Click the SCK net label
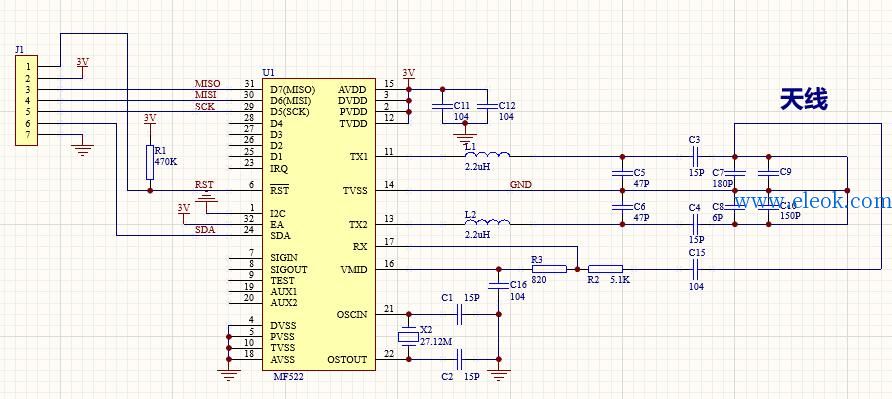This screenshot has height=399, width=892. (205, 106)
